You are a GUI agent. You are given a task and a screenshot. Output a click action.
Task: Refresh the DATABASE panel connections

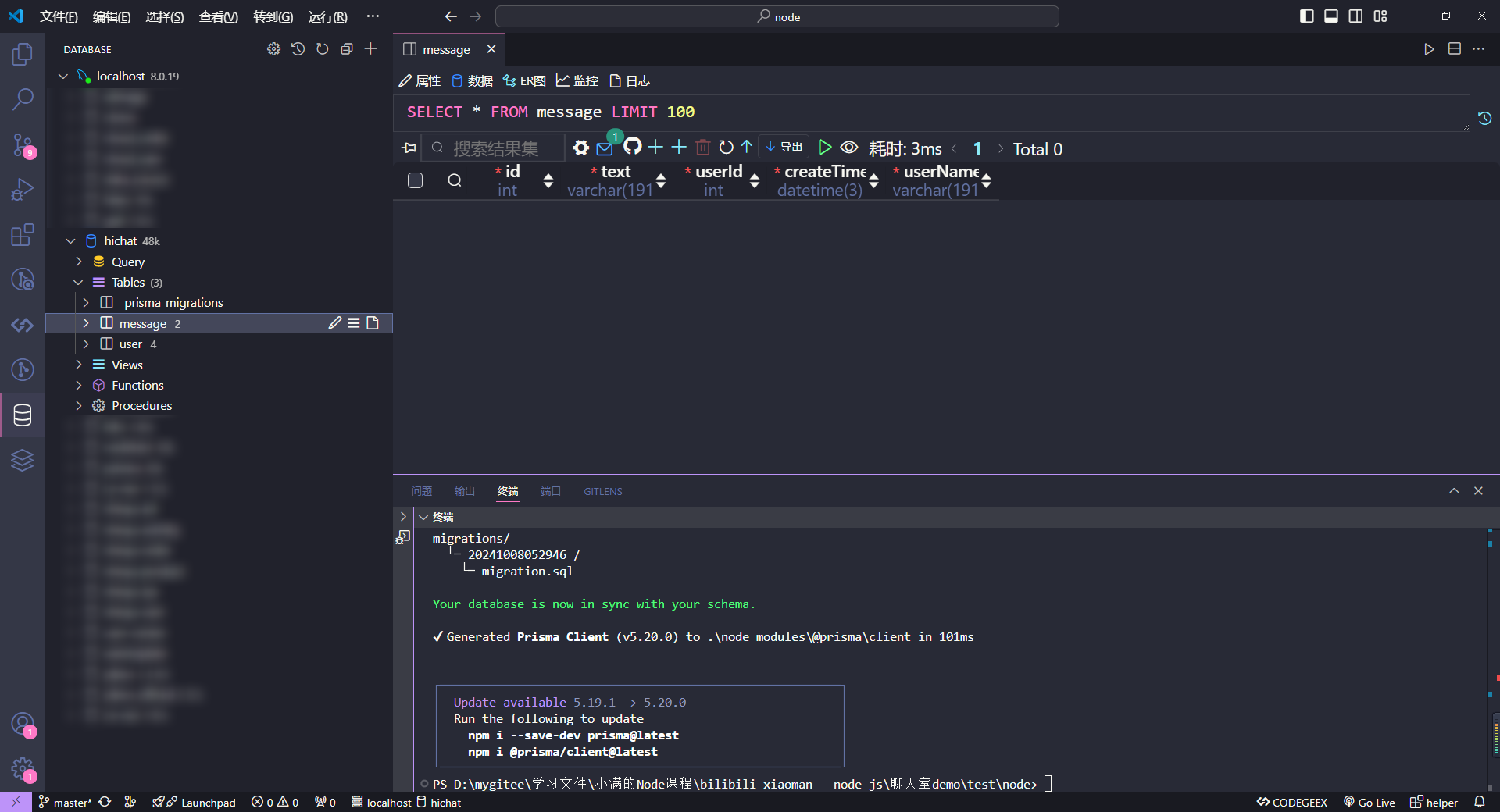tap(322, 49)
